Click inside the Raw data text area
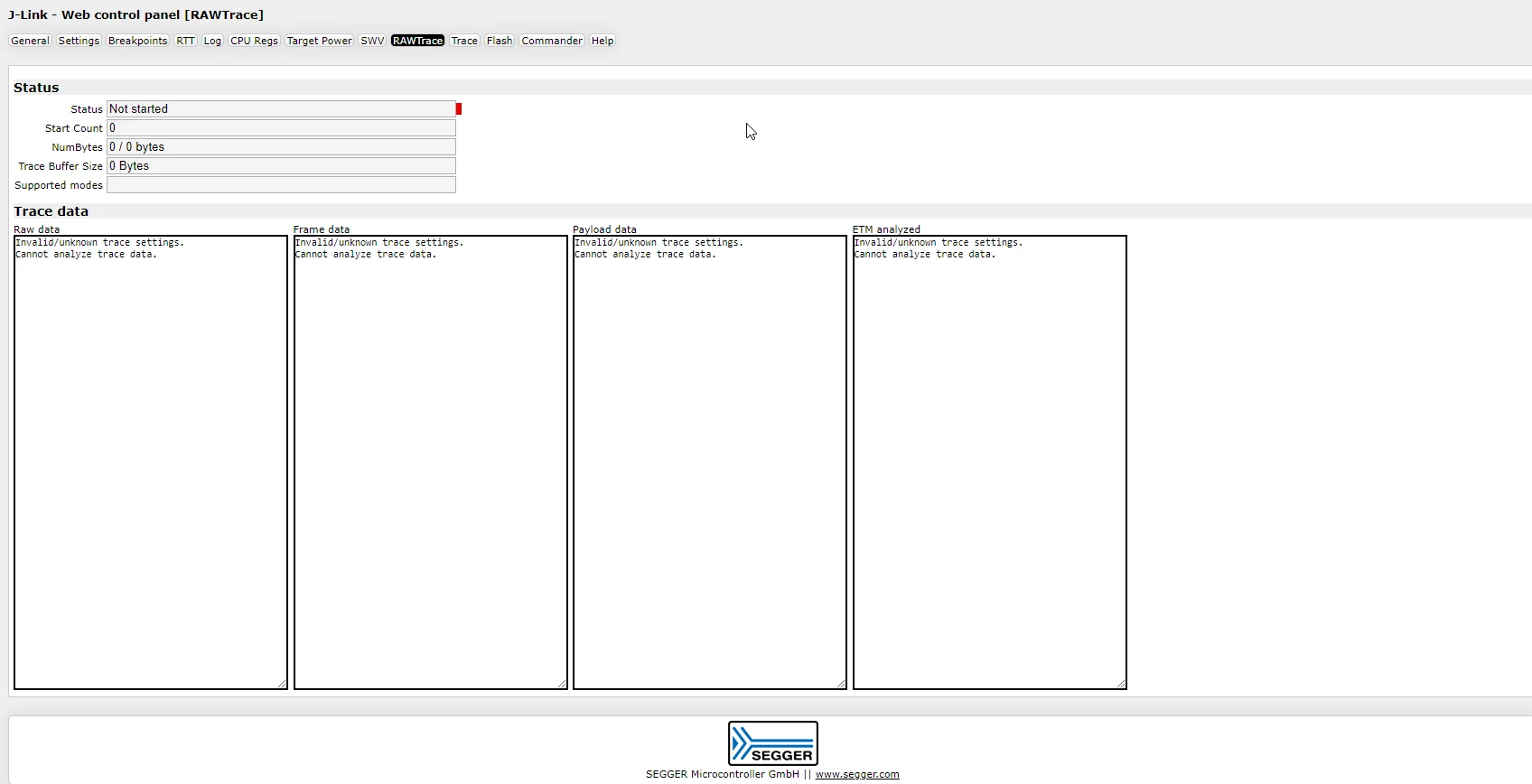1532x784 pixels. pyautogui.click(x=151, y=462)
